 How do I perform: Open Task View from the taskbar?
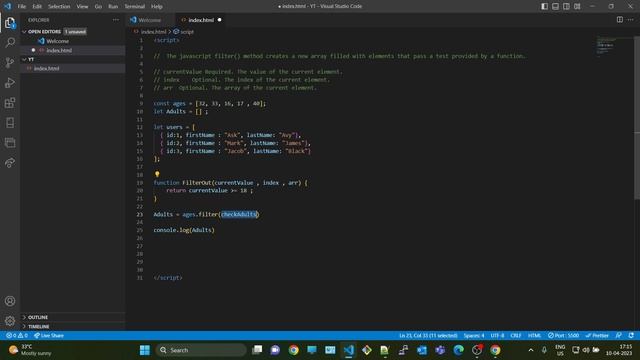[257, 350]
